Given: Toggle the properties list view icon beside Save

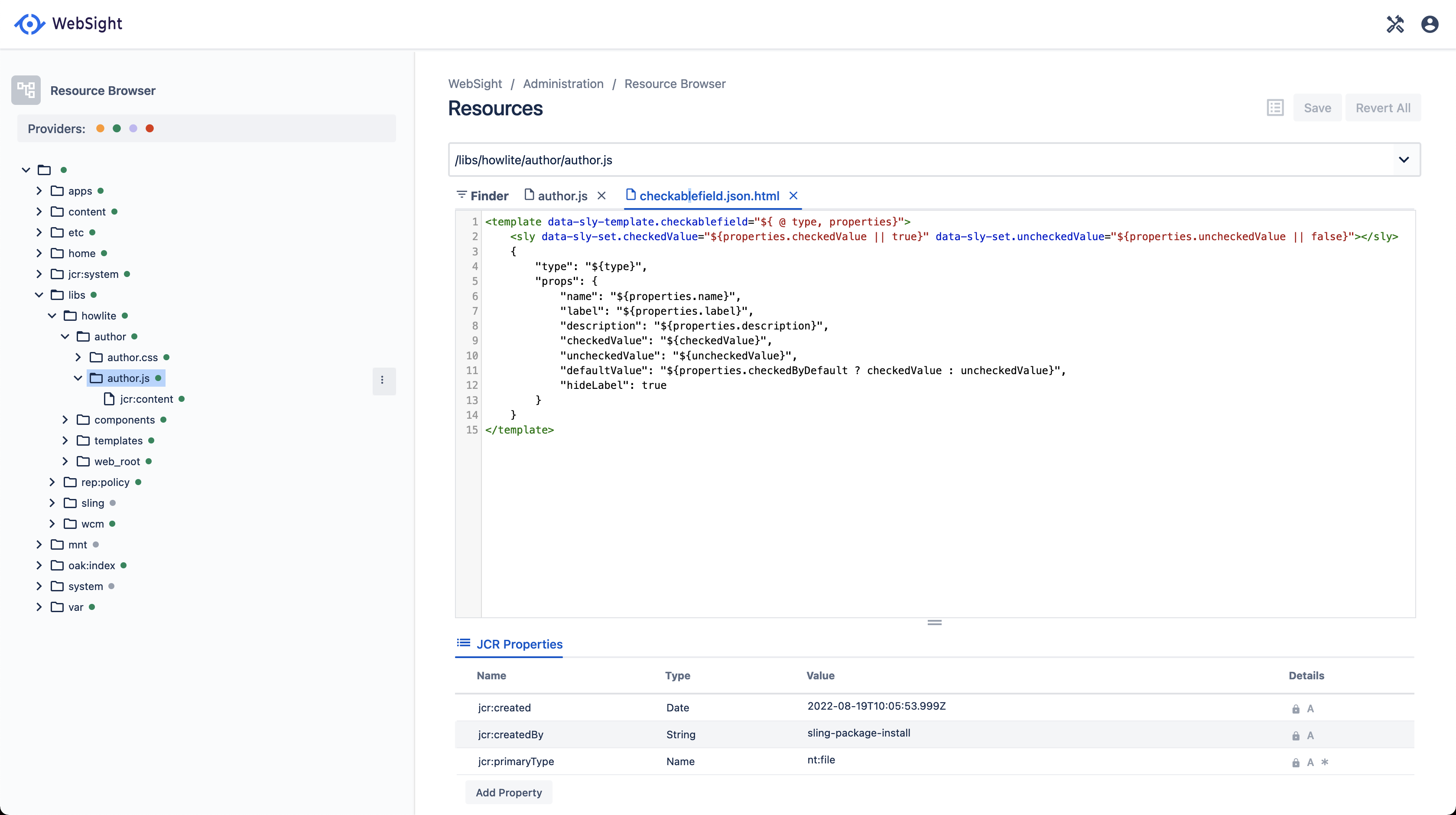Looking at the screenshot, I should click(1275, 108).
